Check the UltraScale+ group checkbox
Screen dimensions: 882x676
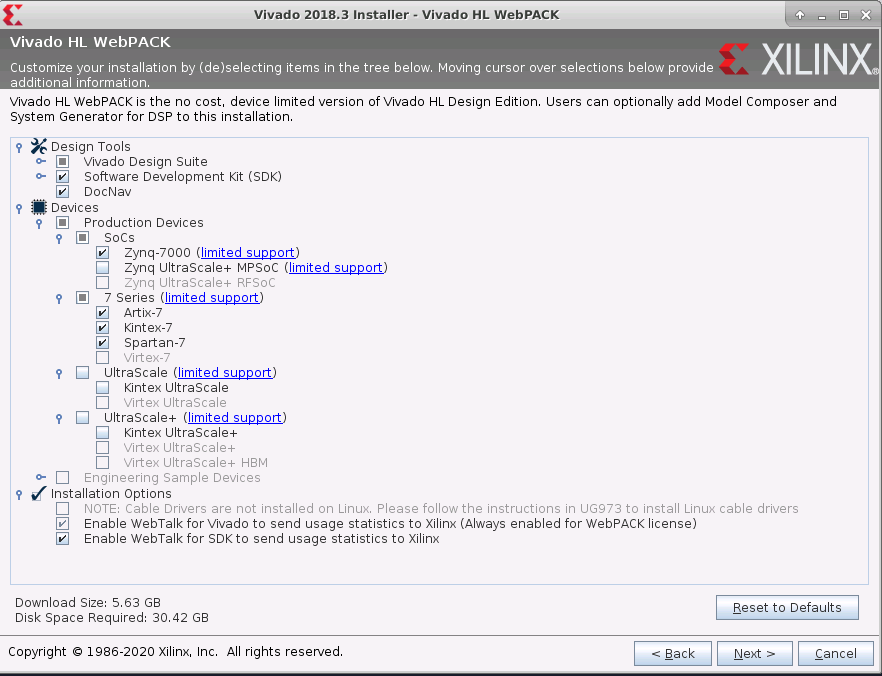click(x=83, y=417)
